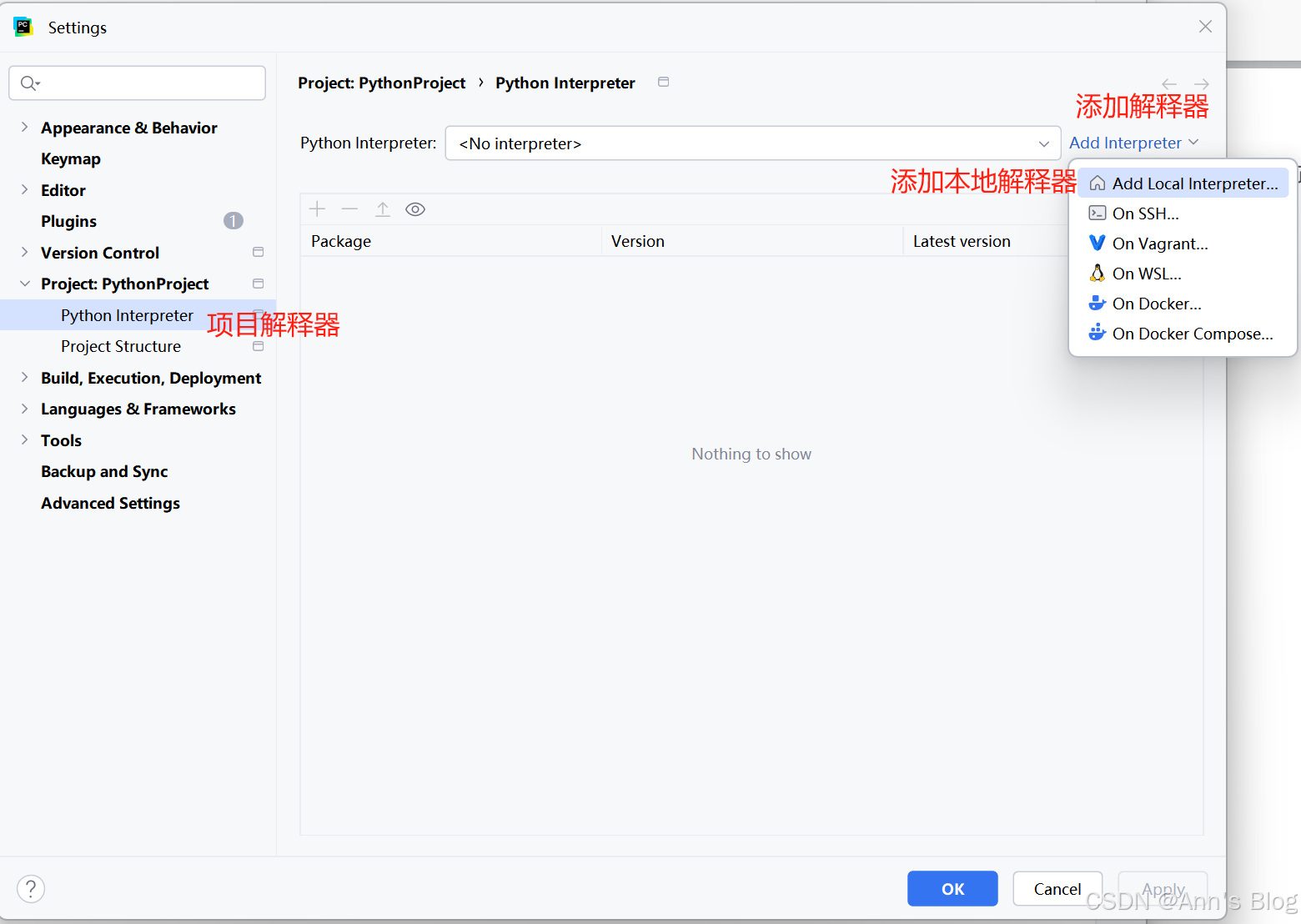Click the Add Interpreter dropdown link
The image size is (1301, 924).
pyautogui.click(x=1133, y=143)
